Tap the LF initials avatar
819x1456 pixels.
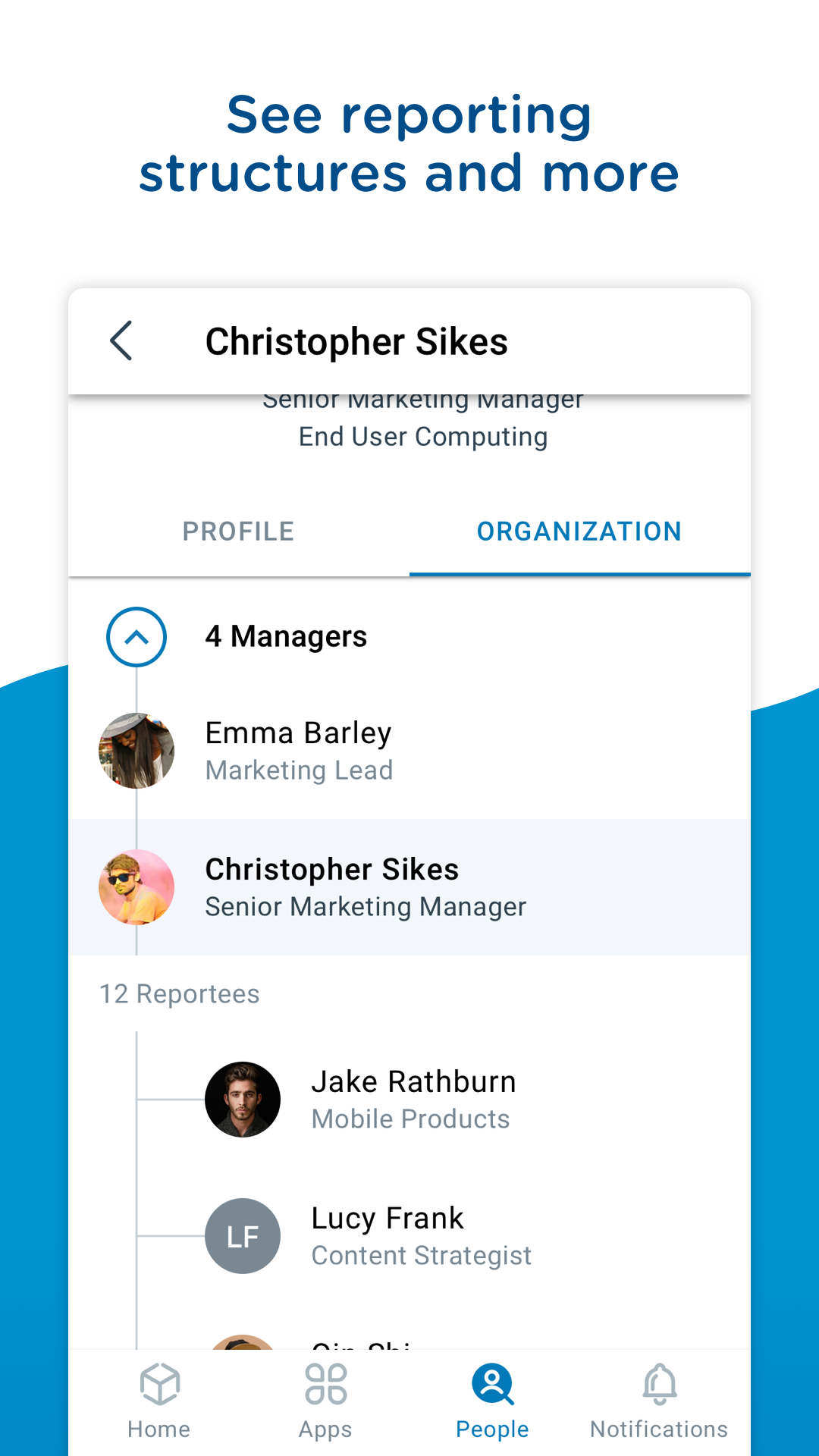[x=243, y=1236]
